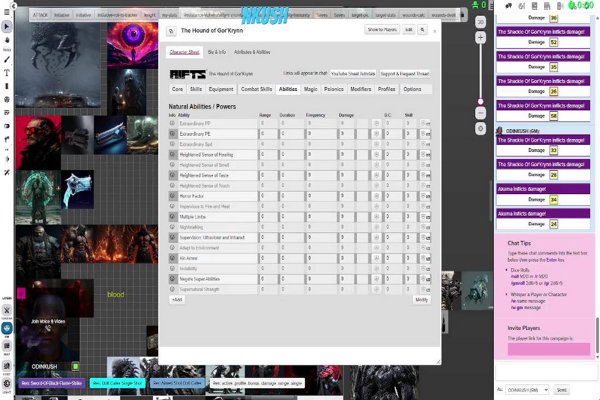Click the info icon for Extraordinary PE
The height and width of the screenshot is (400, 600).
[173, 134]
